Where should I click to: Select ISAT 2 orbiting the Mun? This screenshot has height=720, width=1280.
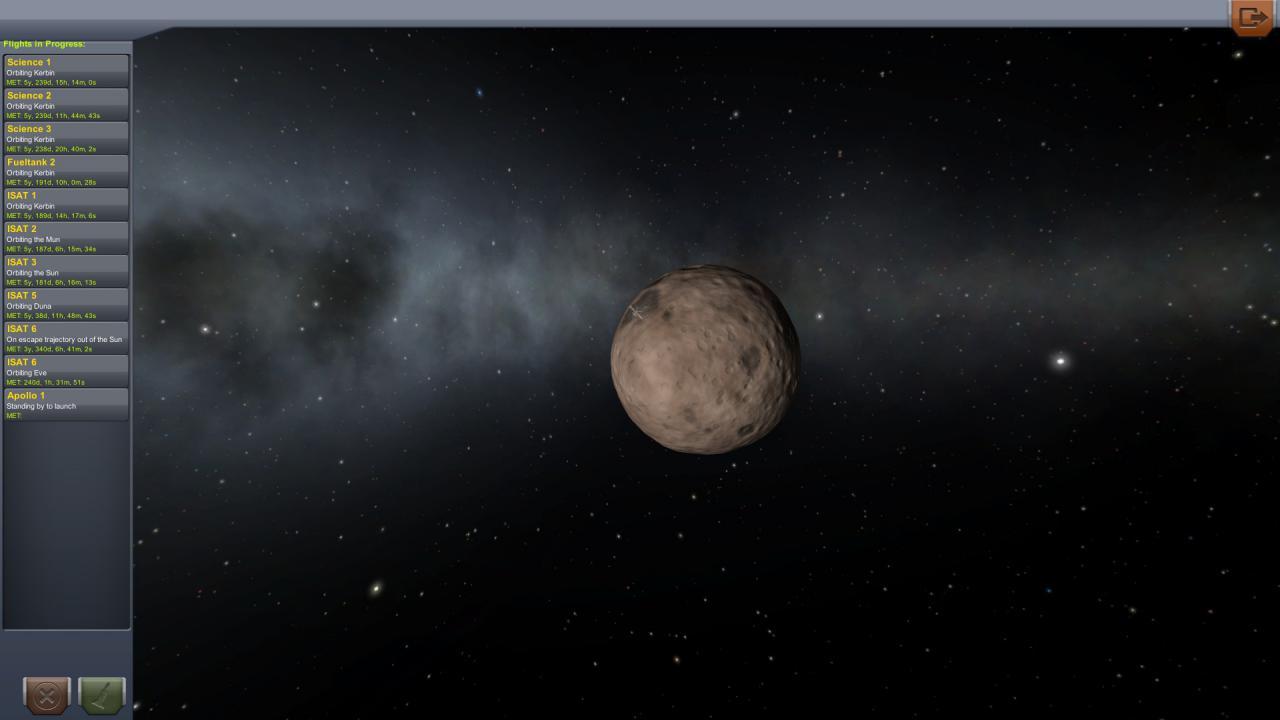[x=66, y=238]
